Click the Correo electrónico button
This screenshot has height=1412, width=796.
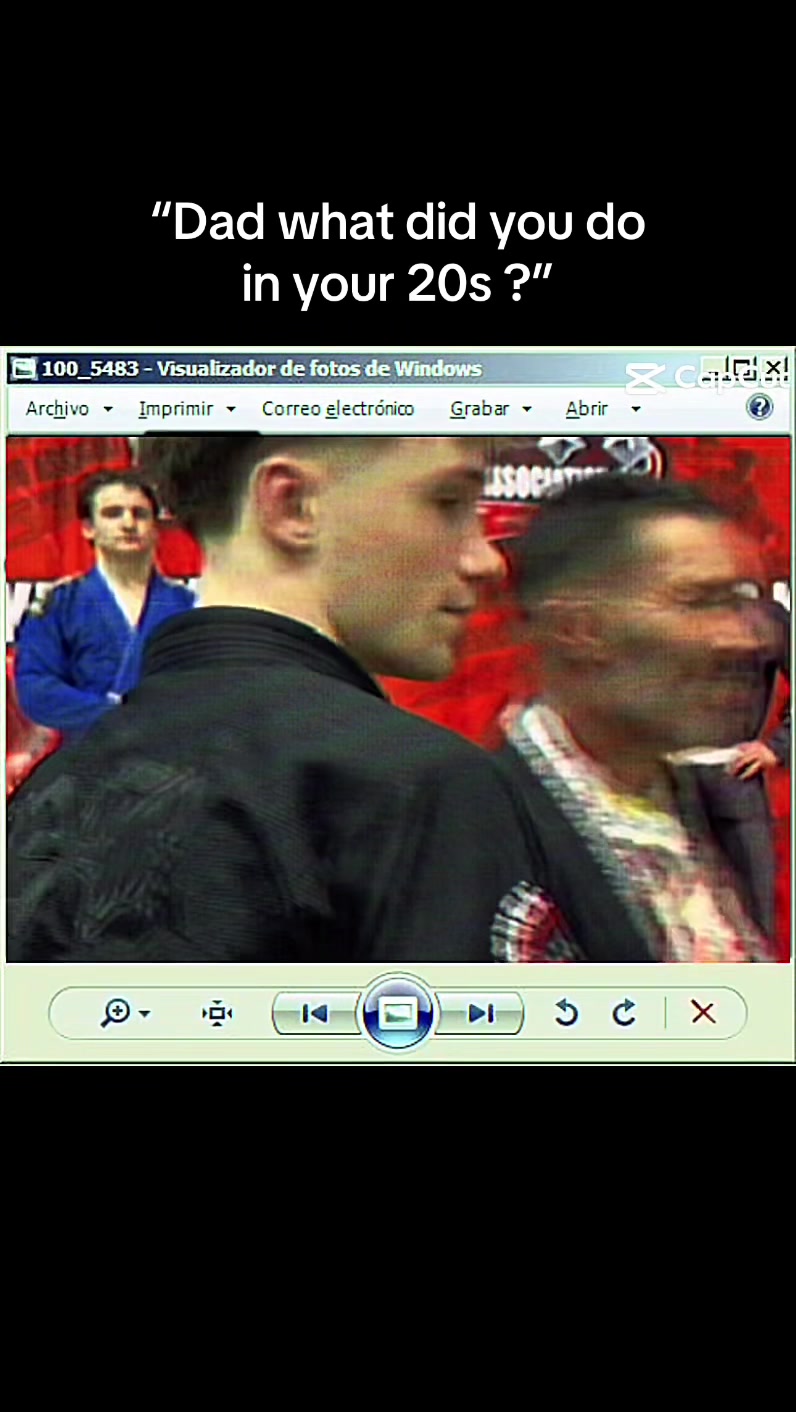337,409
